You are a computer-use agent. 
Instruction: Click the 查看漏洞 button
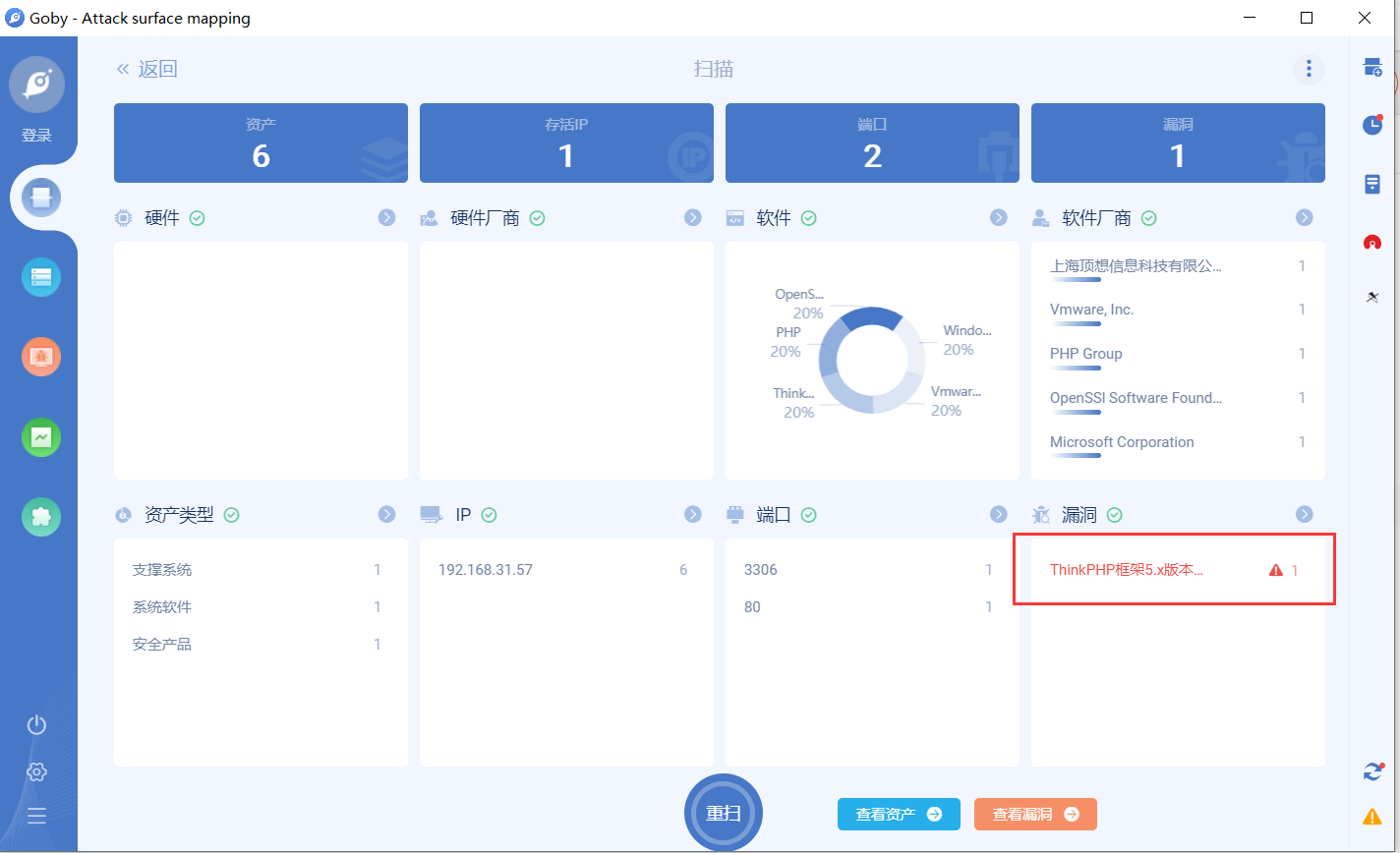[x=1035, y=814]
